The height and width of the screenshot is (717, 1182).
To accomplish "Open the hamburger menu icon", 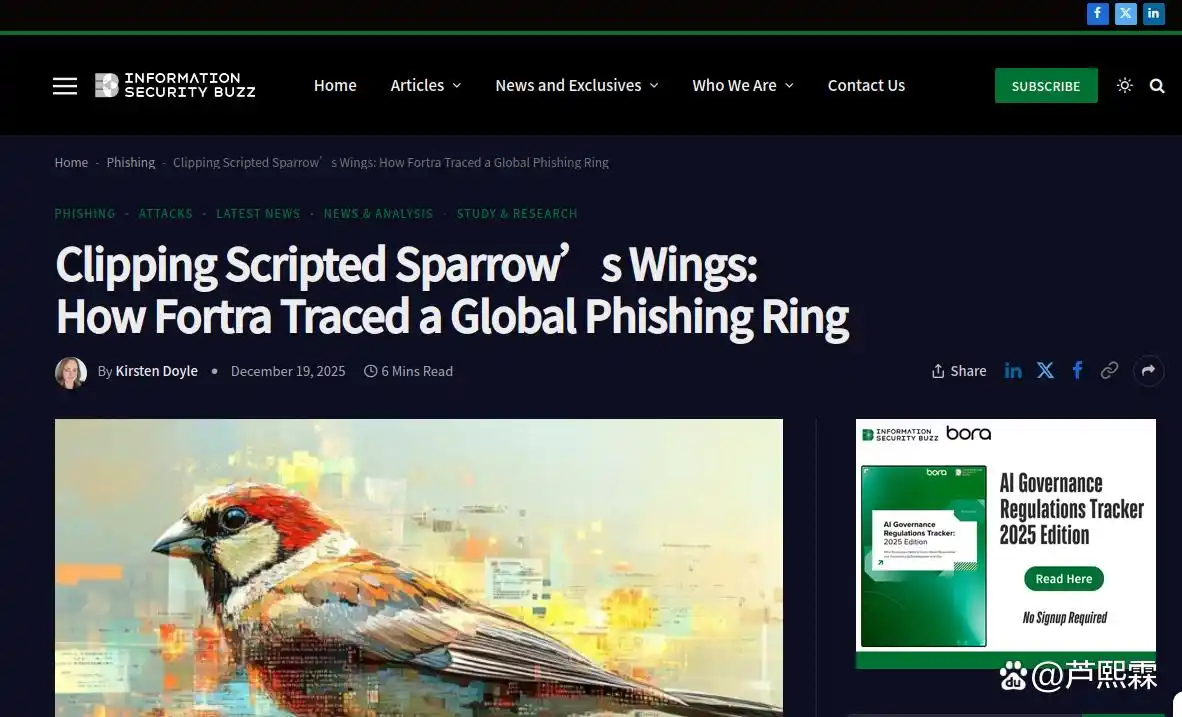I will click(65, 86).
